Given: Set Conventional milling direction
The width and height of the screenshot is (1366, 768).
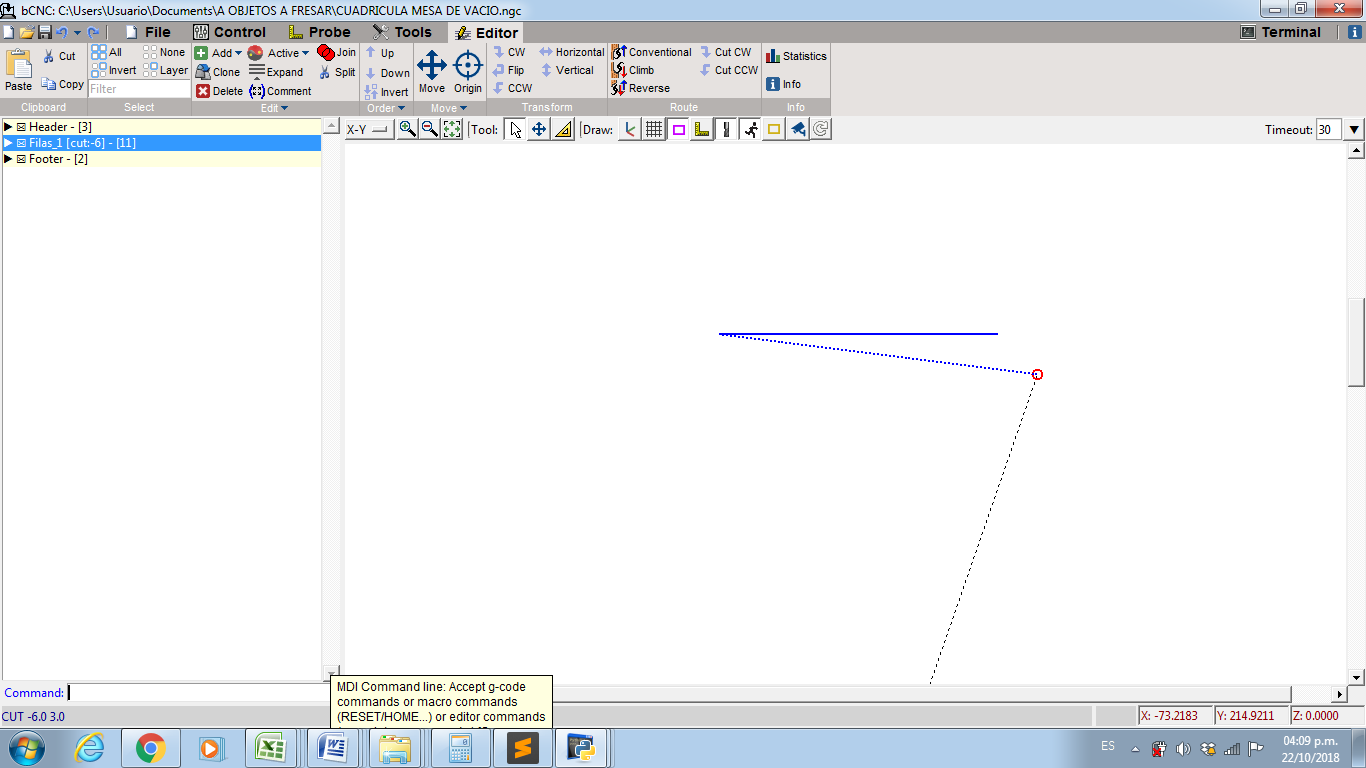Looking at the screenshot, I should pyautogui.click(x=651, y=52).
